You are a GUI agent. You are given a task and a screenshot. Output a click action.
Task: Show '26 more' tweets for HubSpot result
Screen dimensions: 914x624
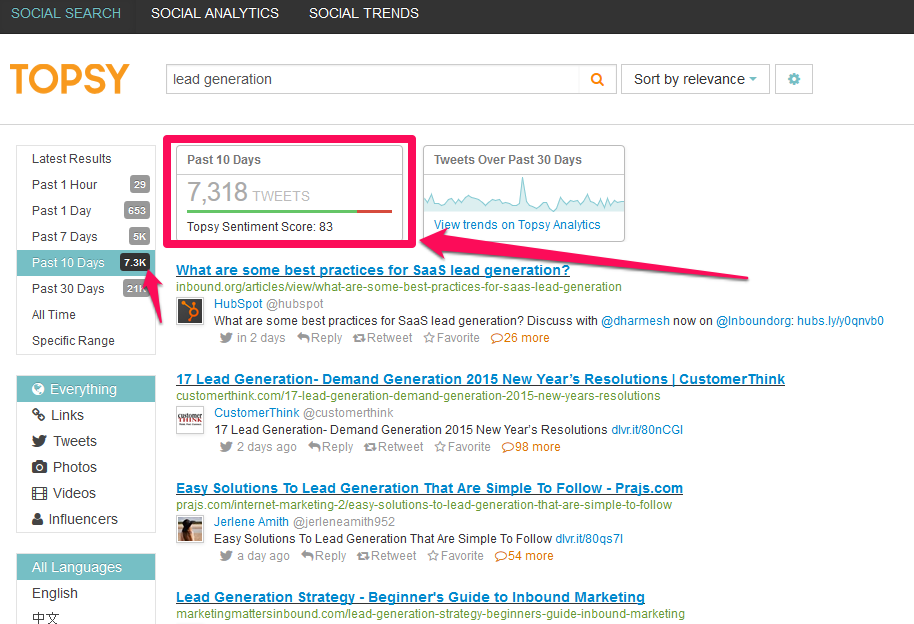[520, 338]
